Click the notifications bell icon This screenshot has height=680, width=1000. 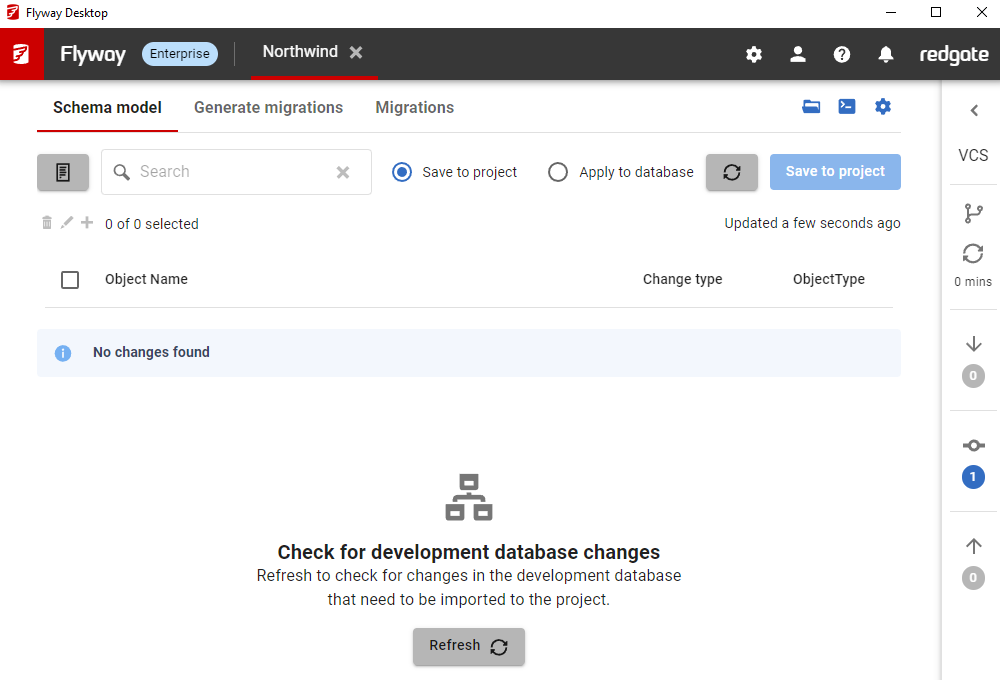886,55
